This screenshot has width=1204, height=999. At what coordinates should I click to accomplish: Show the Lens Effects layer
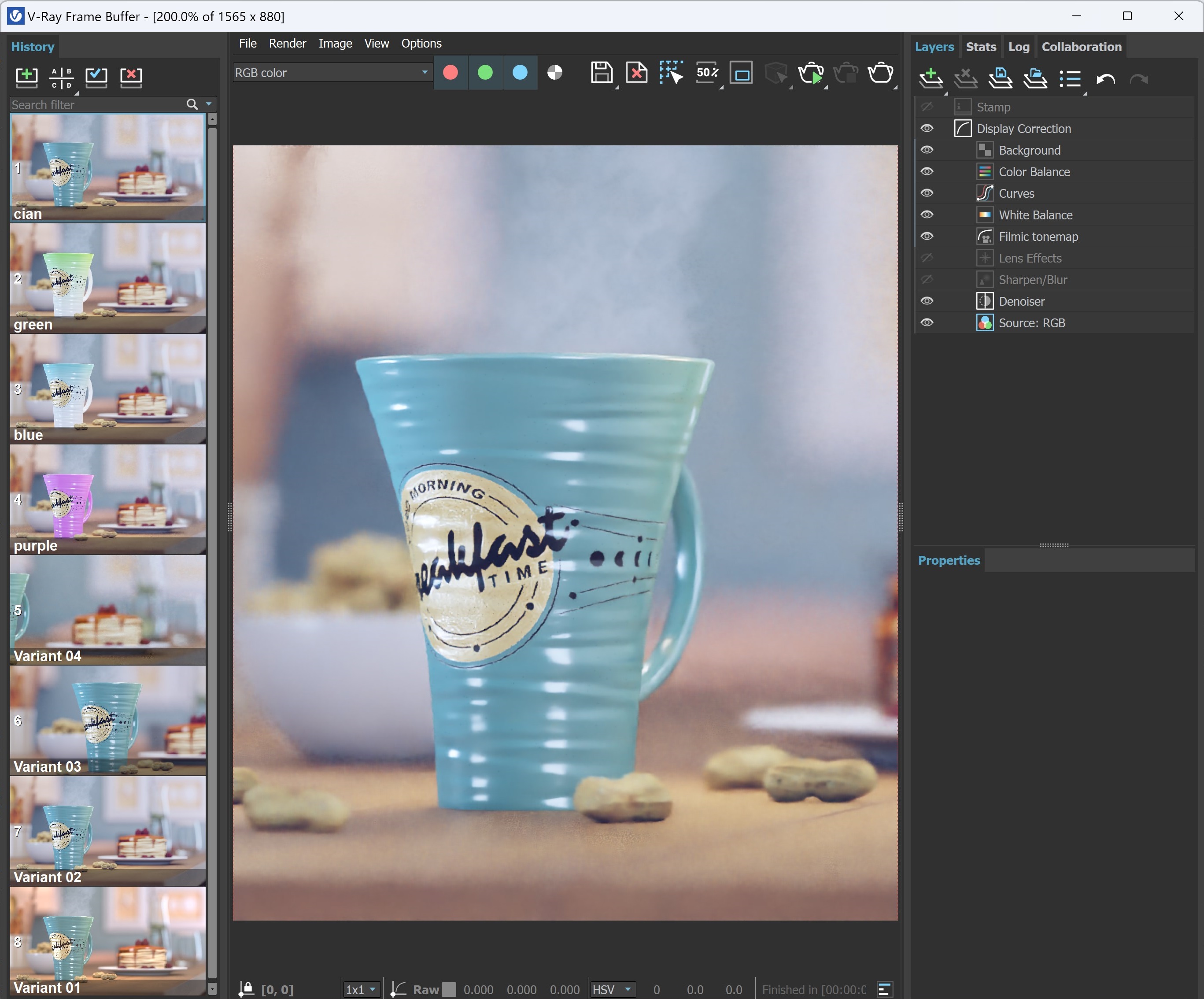coord(928,258)
